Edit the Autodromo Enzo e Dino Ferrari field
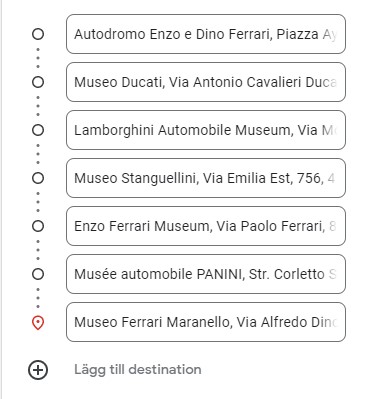The height and width of the screenshot is (399, 374). click(x=206, y=34)
